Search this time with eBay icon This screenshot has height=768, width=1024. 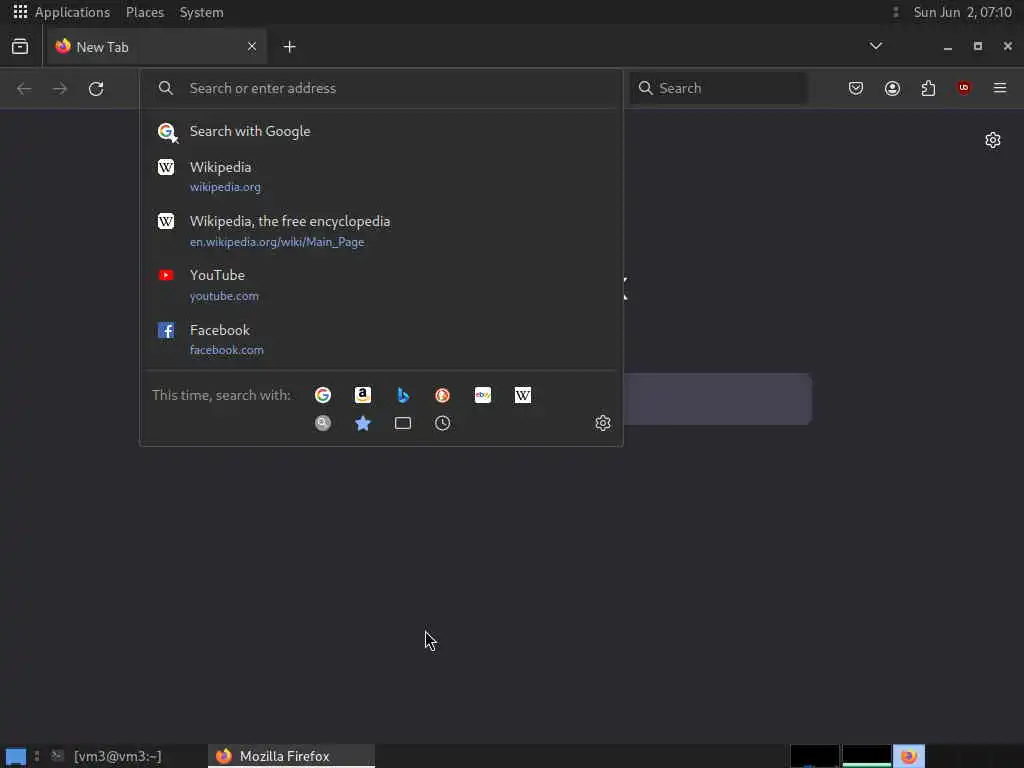[x=483, y=395]
